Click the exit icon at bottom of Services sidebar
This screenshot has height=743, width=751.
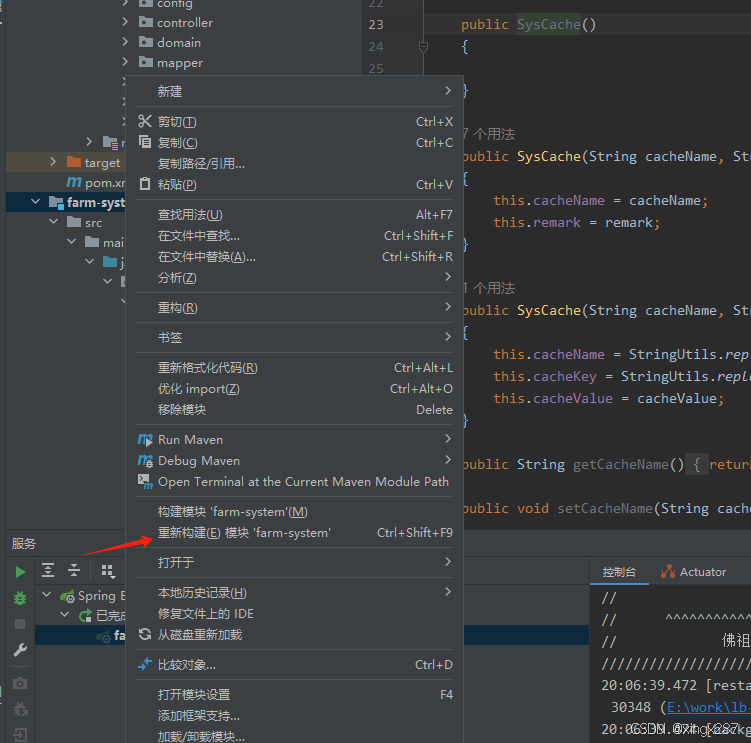point(20,734)
